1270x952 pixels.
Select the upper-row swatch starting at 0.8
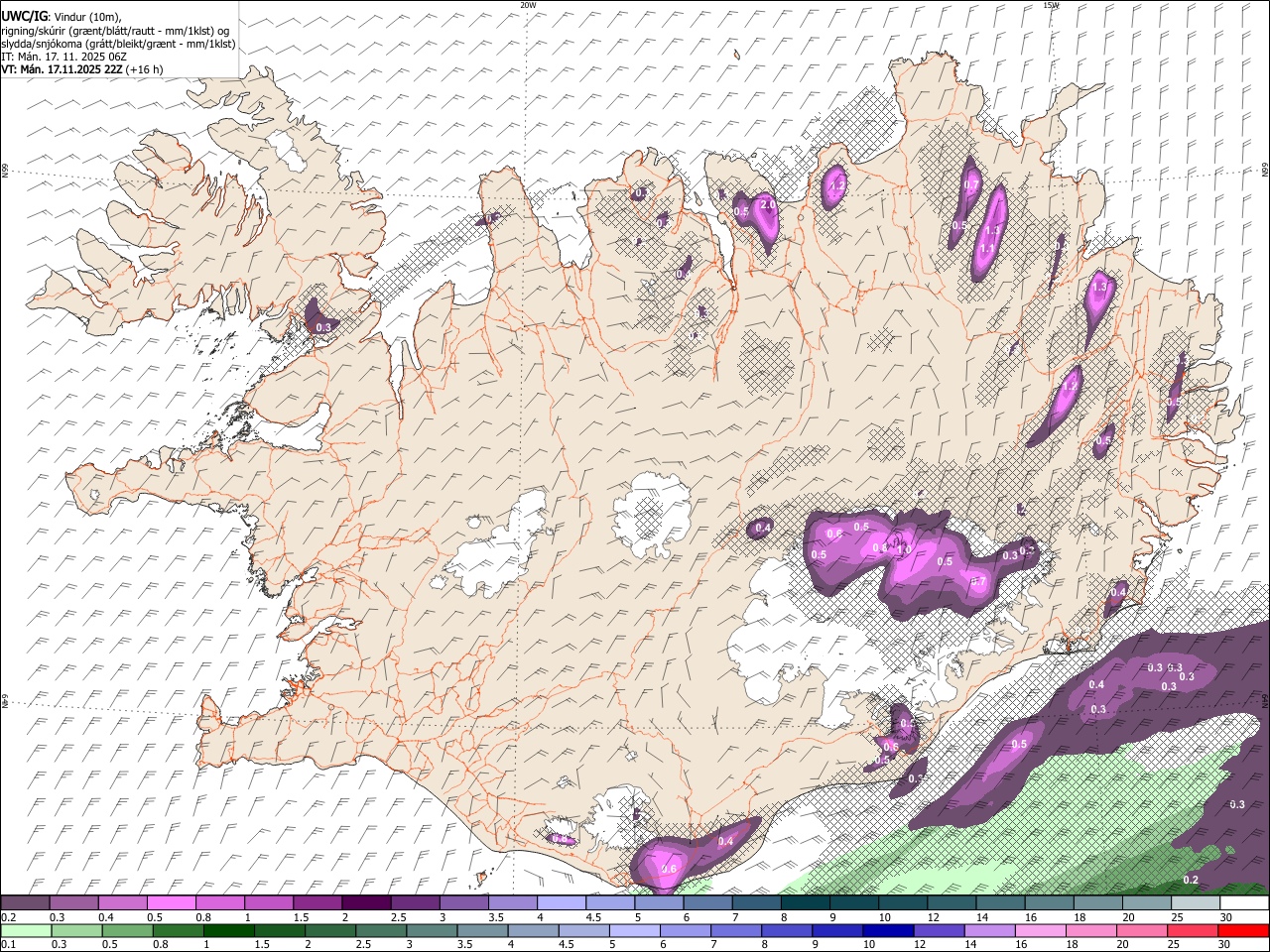click(x=219, y=903)
